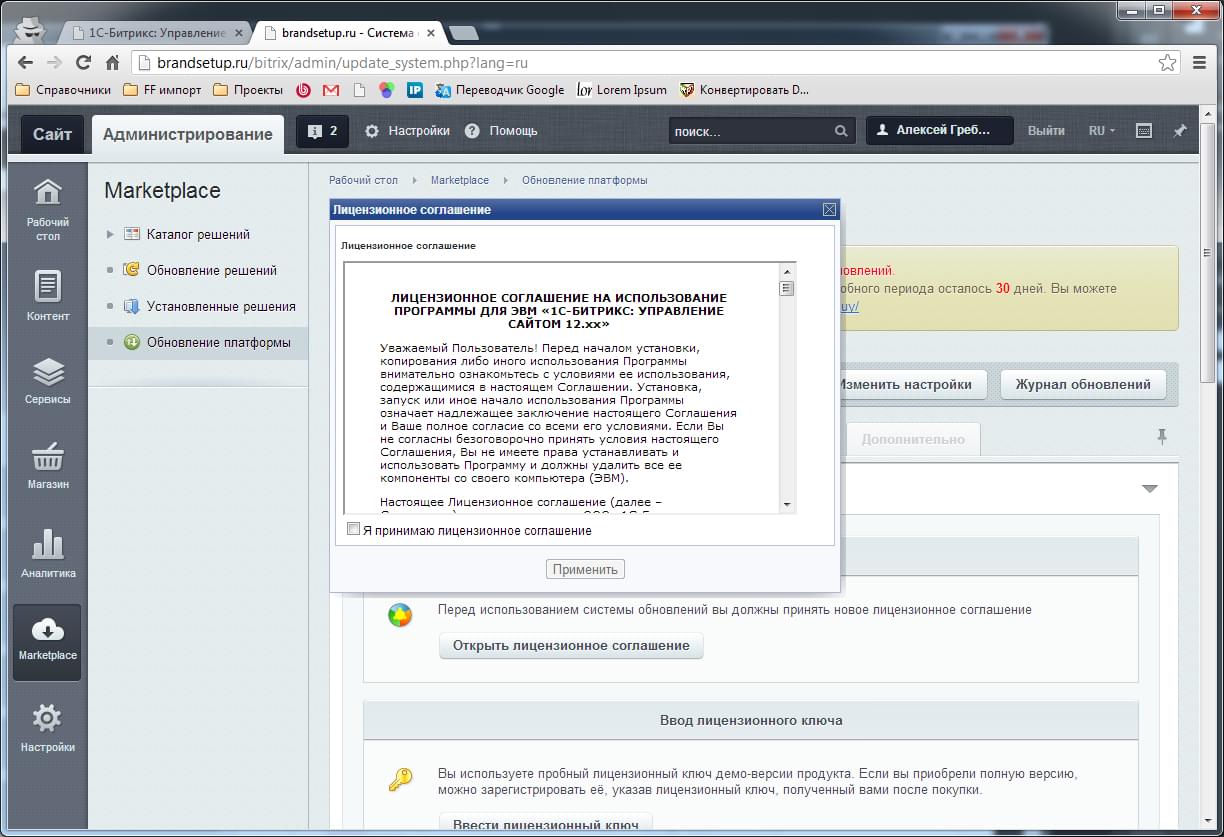Open a new browser tab

pyautogui.click(x=463, y=33)
